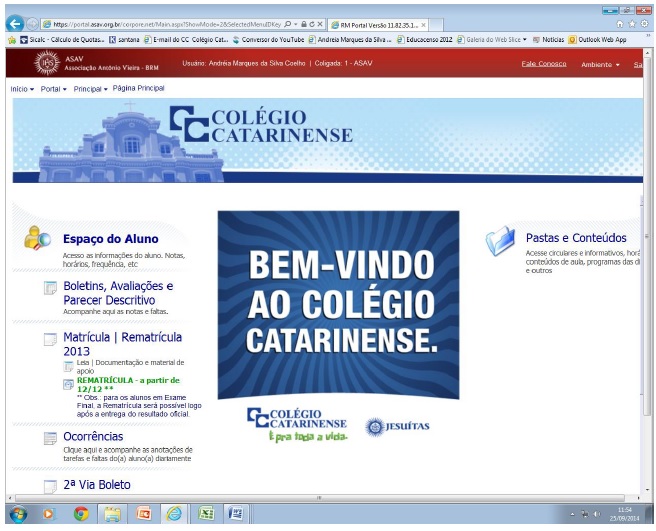Click the add to favorites bar star icon
656x531 pixels.
tap(12, 40)
